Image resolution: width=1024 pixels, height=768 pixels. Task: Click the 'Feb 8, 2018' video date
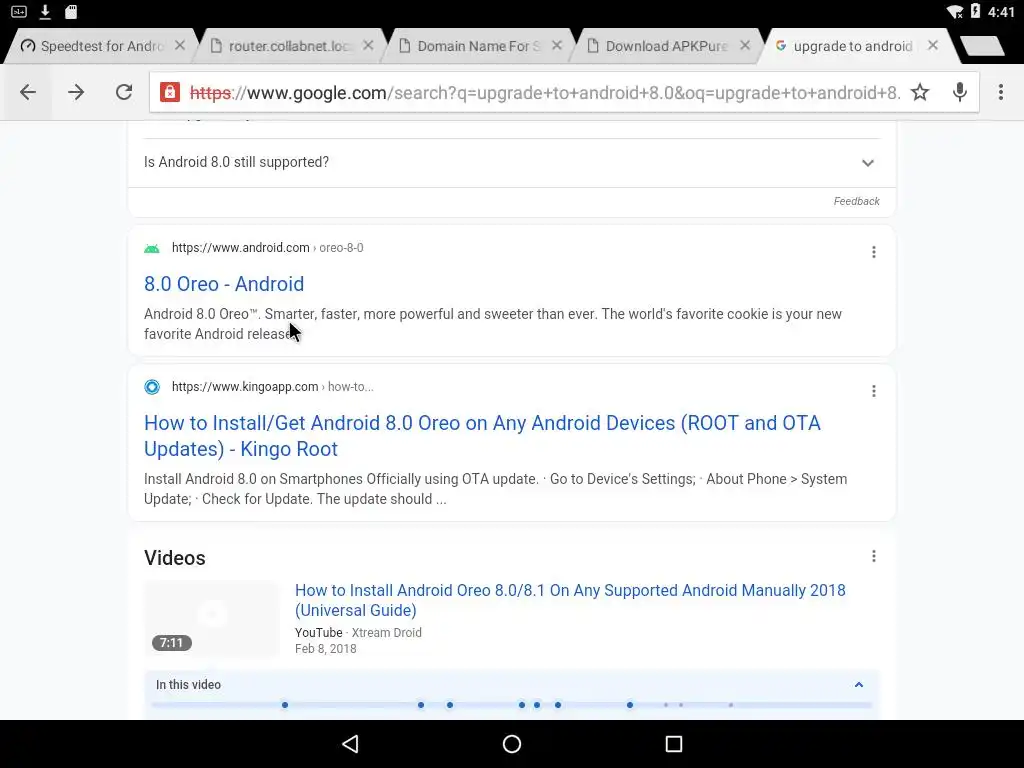point(325,648)
